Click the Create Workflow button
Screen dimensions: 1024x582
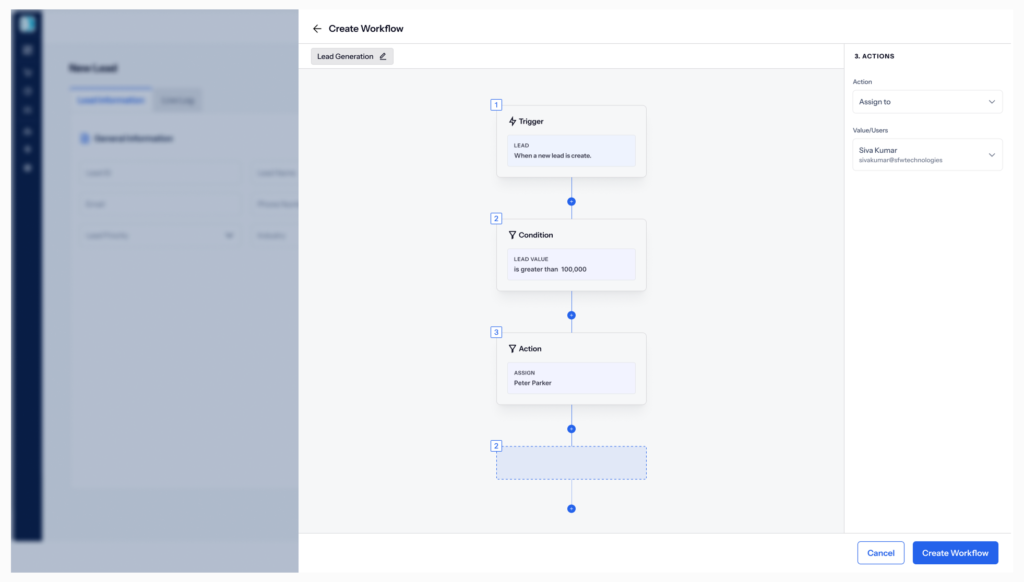coord(955,553)
